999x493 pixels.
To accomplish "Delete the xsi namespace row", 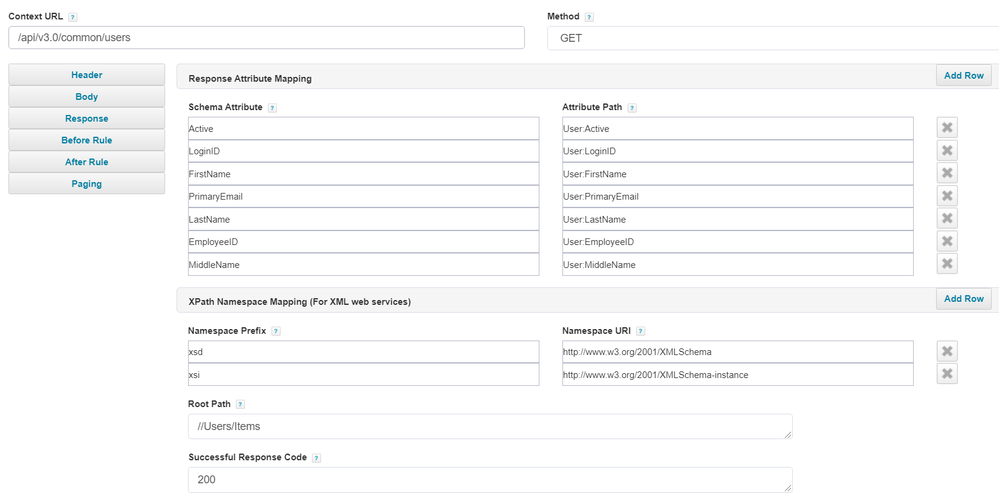I will pos(947,374).
